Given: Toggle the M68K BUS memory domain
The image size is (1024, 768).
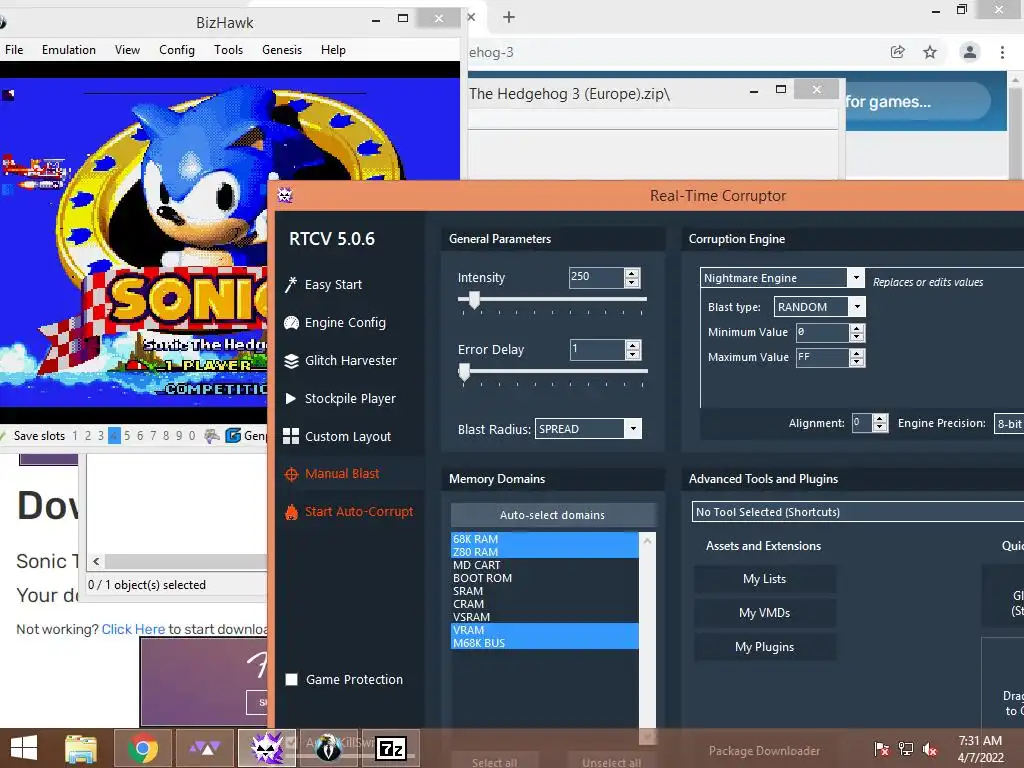Looking at the screenshot, I should click(x=544, y=643).
